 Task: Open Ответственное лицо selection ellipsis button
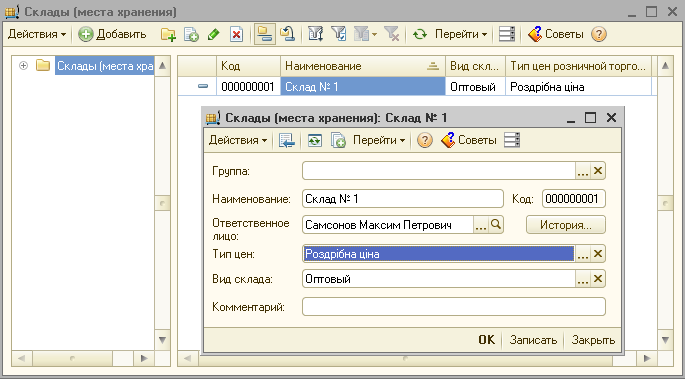pyautogui.click(x=481, y=225)
